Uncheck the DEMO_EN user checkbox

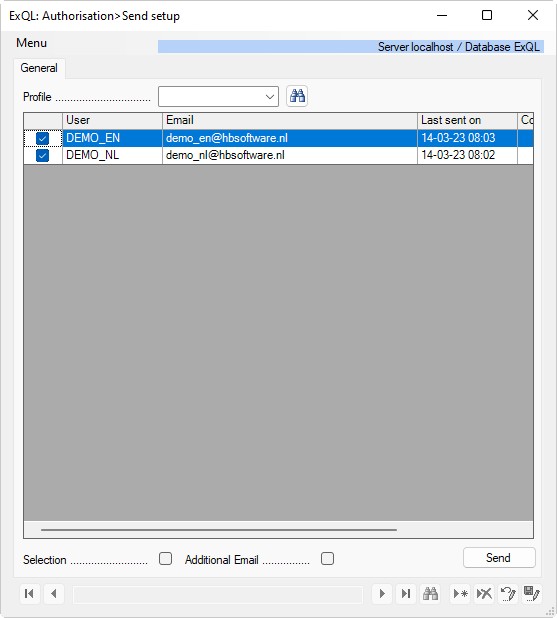[x=43, y=138]
